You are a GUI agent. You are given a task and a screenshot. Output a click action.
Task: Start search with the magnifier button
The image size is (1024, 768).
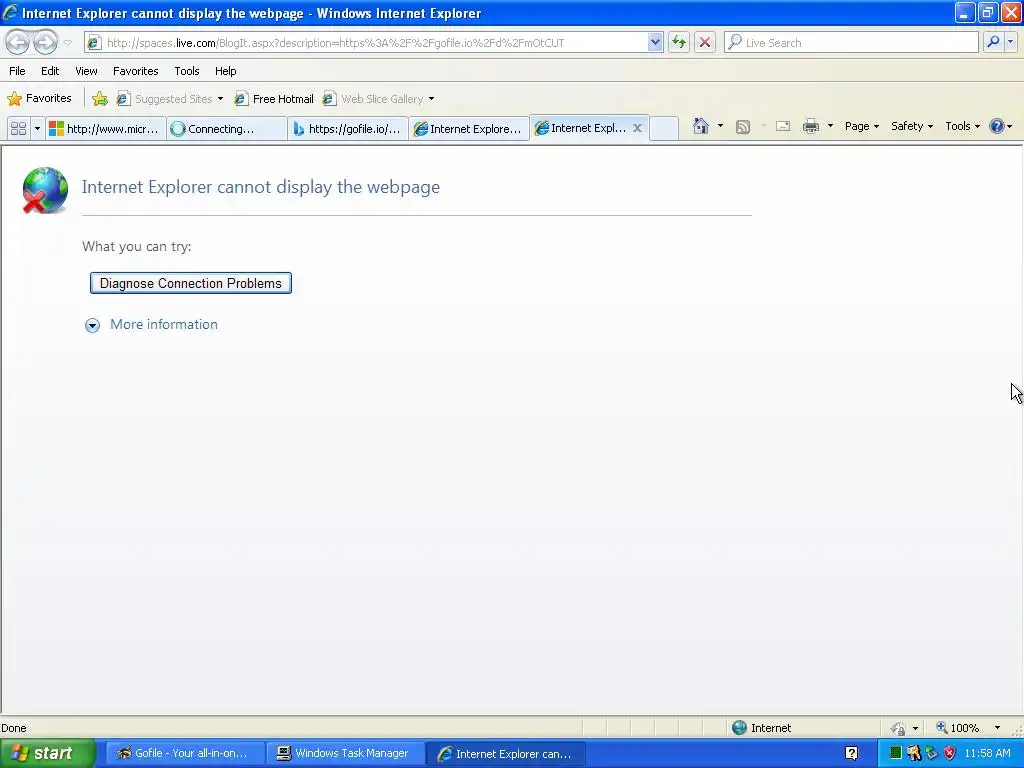coord(993,42)
